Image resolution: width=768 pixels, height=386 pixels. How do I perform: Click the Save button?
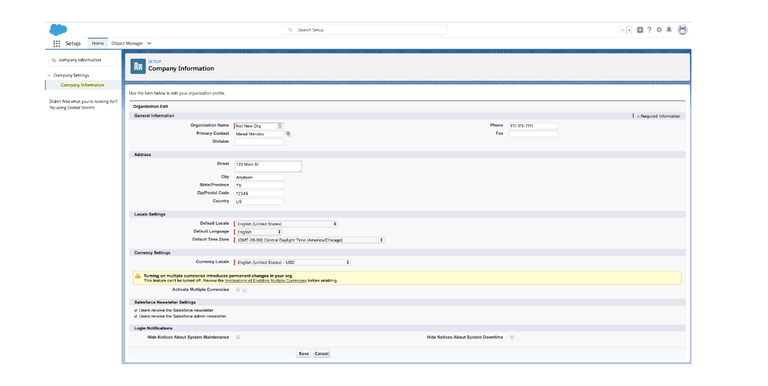click(304, 354)
